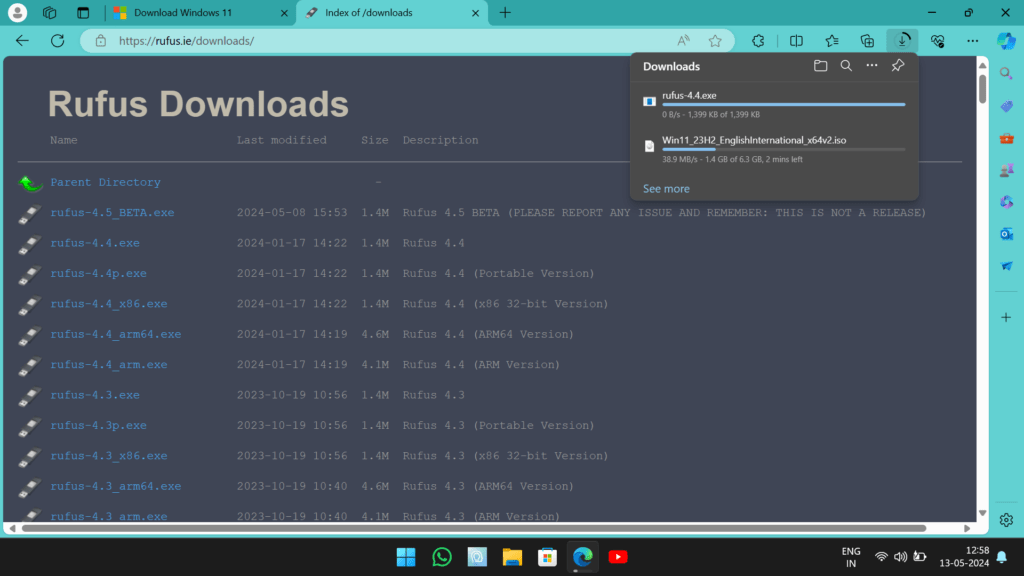This screenshot has width=1024, height=576.
Task: Click the Win11 ISO download entry
Action: 775,149
